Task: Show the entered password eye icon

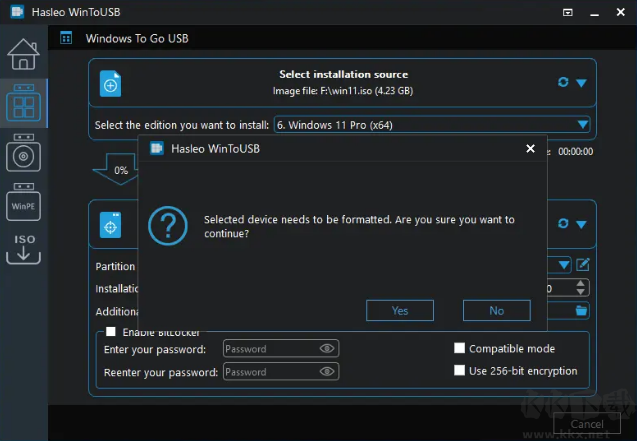Action: pos(327,348)
